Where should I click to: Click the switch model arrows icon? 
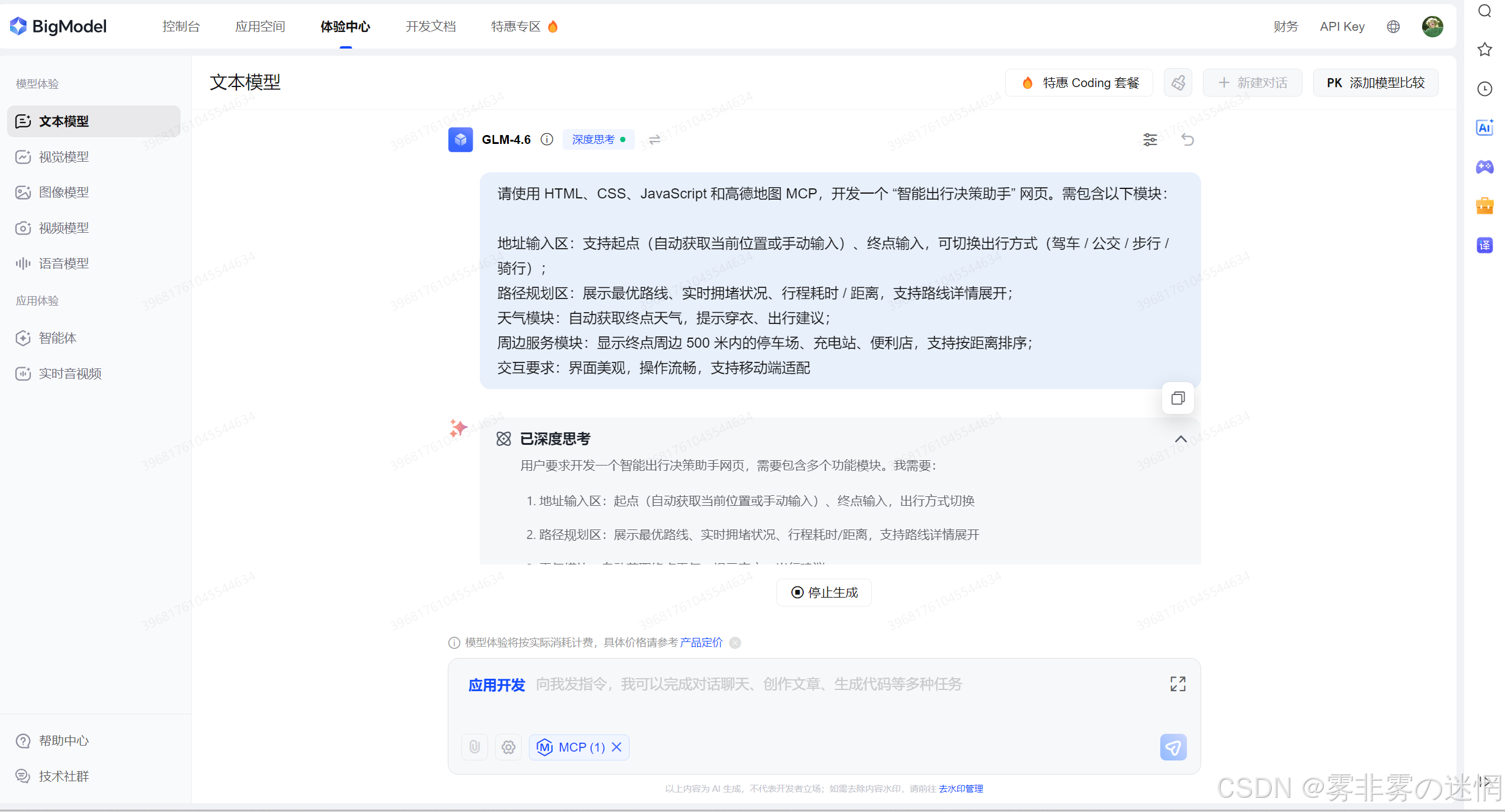pyautogui.click(x=654, y=140)
